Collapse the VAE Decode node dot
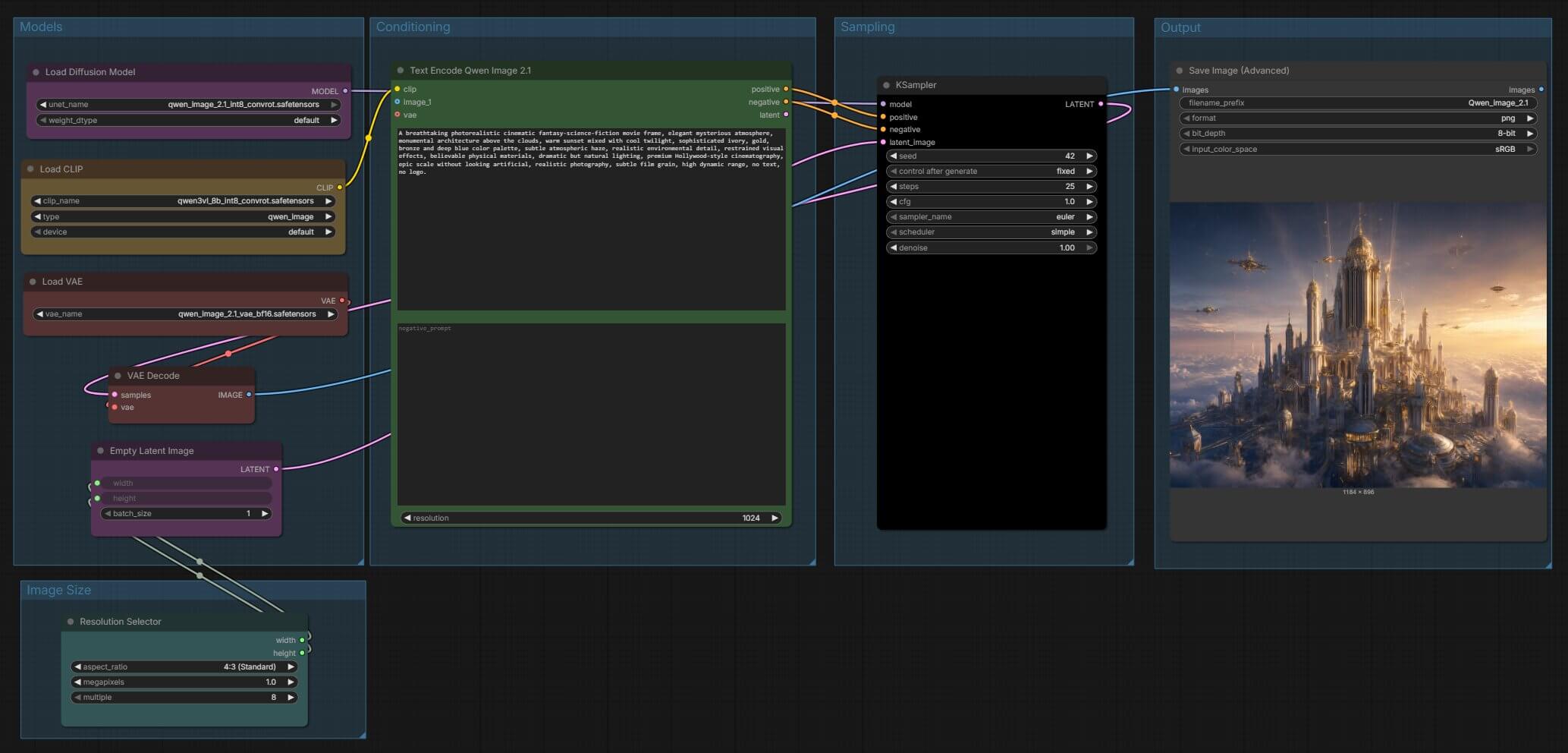The image size is (1568, 753). [x=118, y=376]
